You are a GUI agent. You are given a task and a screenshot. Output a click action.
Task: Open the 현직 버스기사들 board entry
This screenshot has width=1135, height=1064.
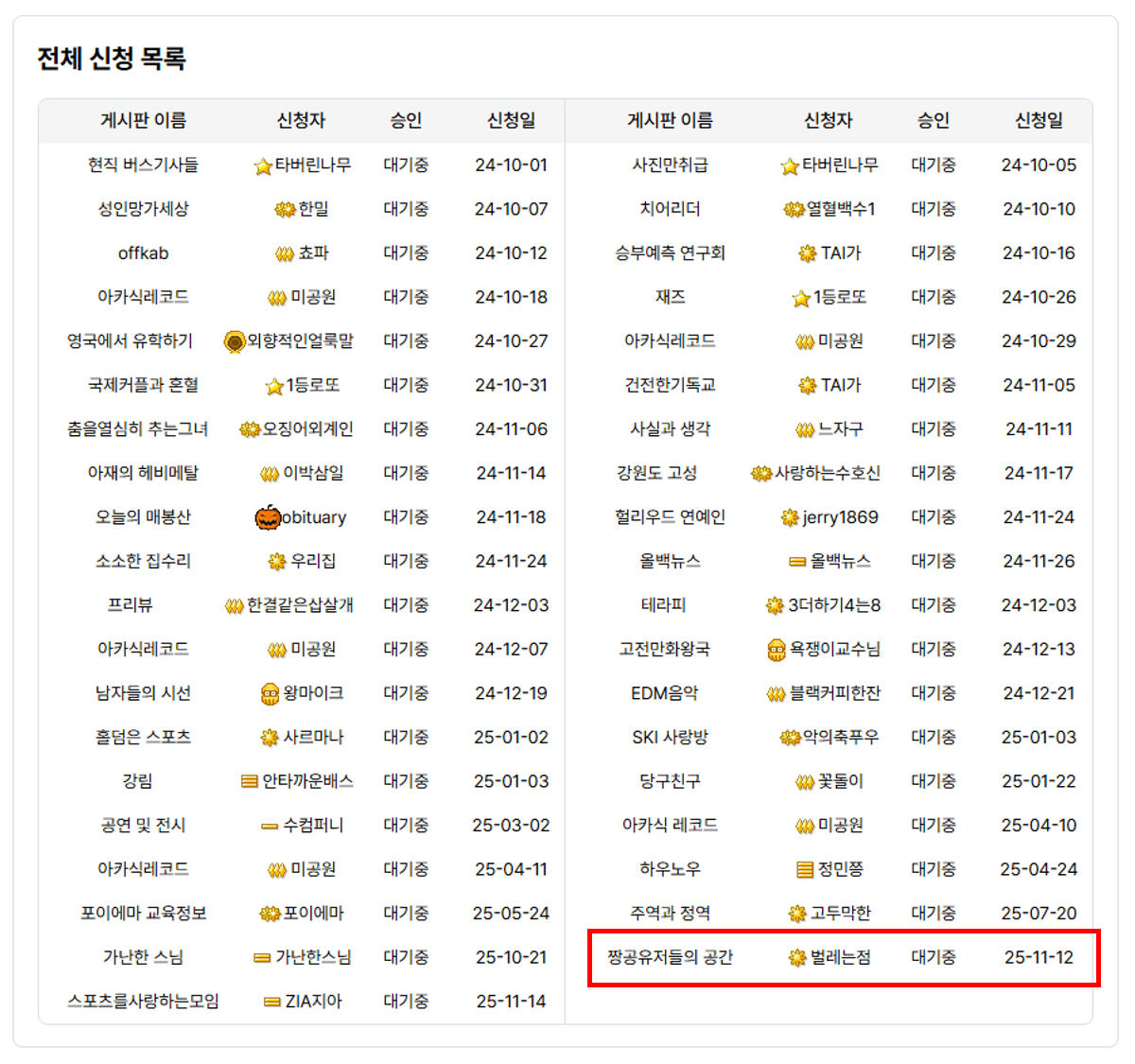click(143, 165)
